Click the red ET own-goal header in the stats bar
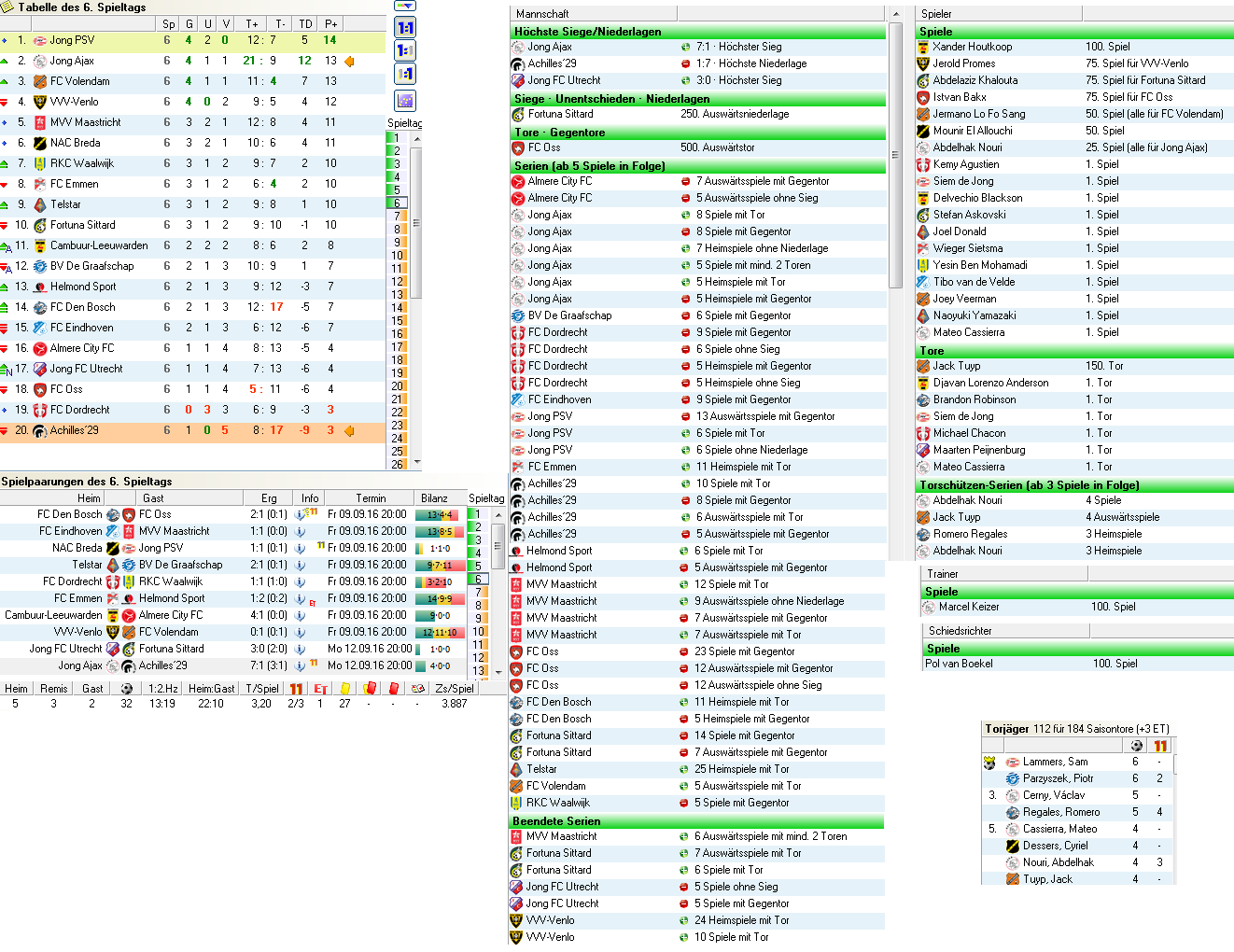This screenshot has width=1234, height=952. [320, 689]
